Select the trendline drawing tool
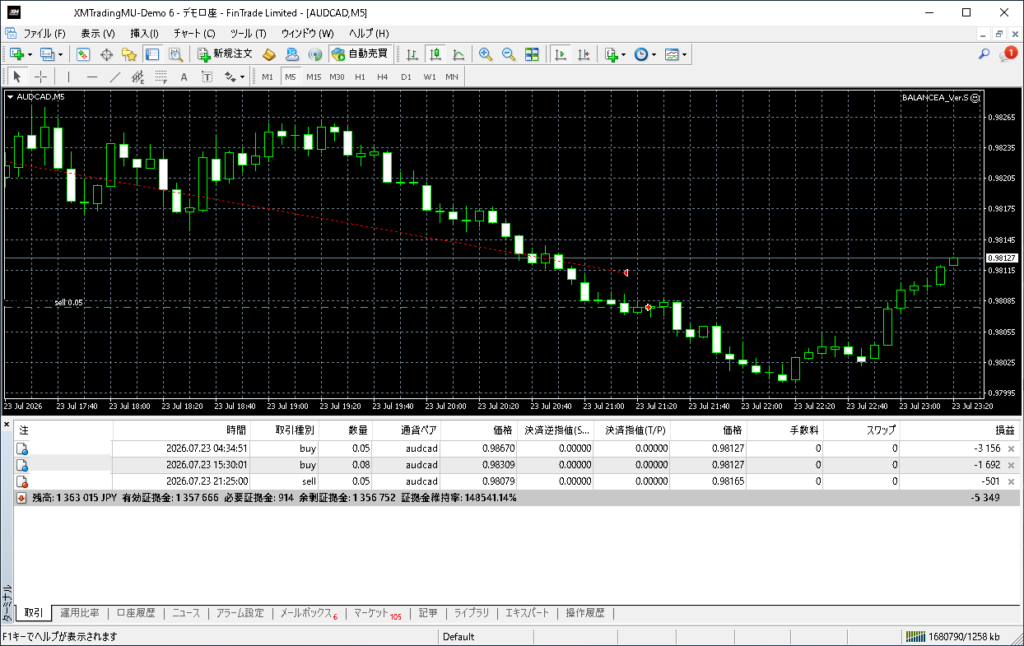 (115, 77)
